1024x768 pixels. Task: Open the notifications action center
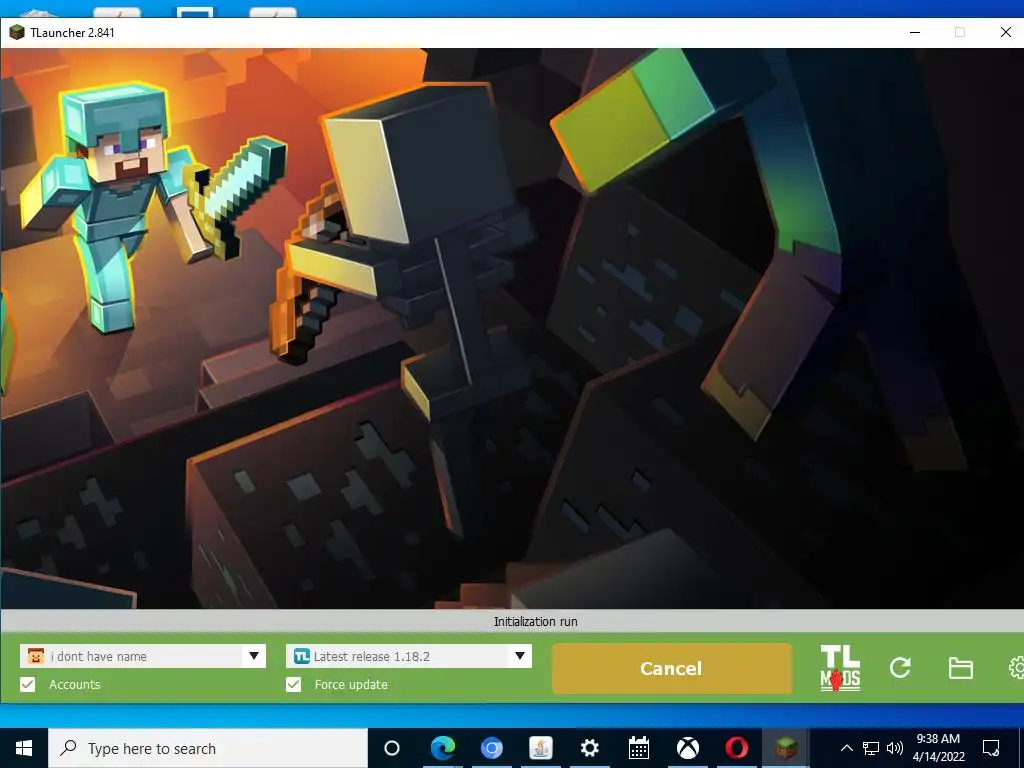click(x=991, y=748)
